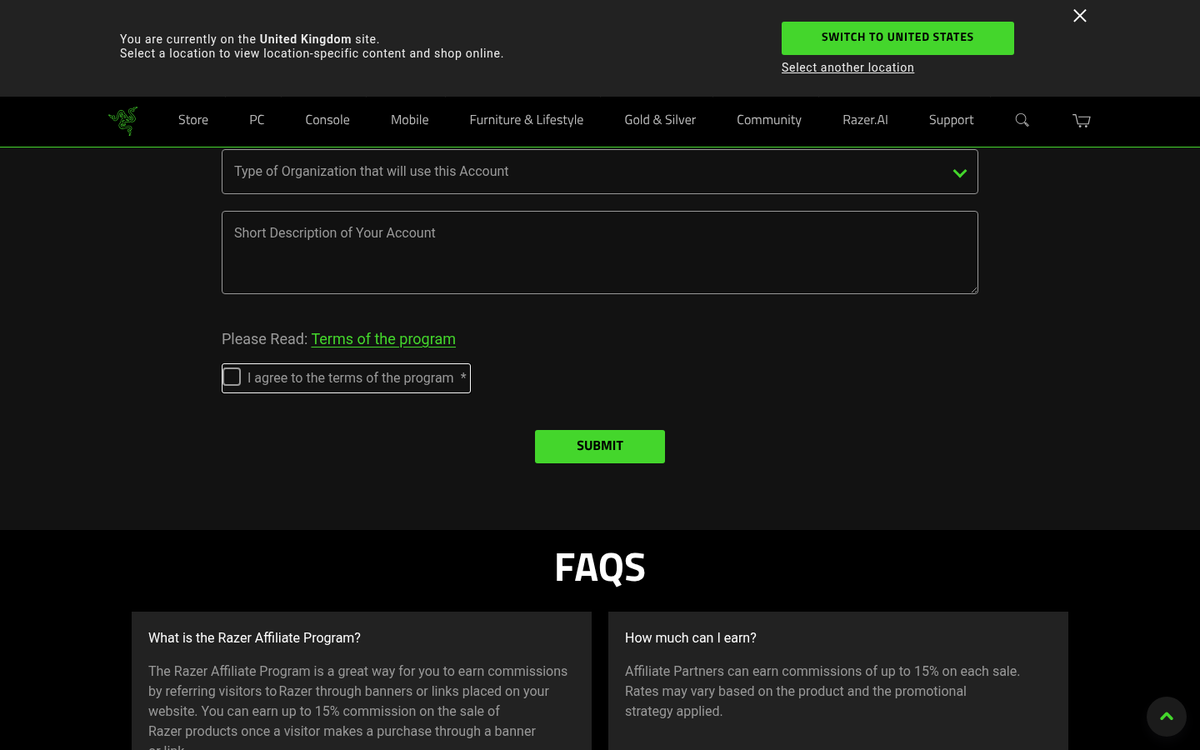Visit the Community section
Viewport: 1200px width, 750px height.
(769, 120)
